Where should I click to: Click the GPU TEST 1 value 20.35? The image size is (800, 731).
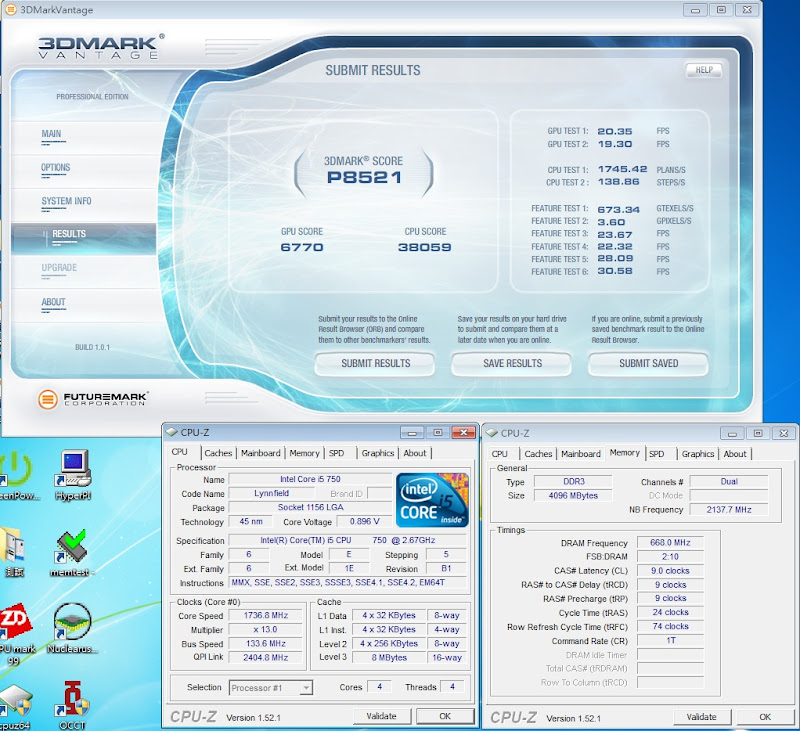(x=615, y=131)
